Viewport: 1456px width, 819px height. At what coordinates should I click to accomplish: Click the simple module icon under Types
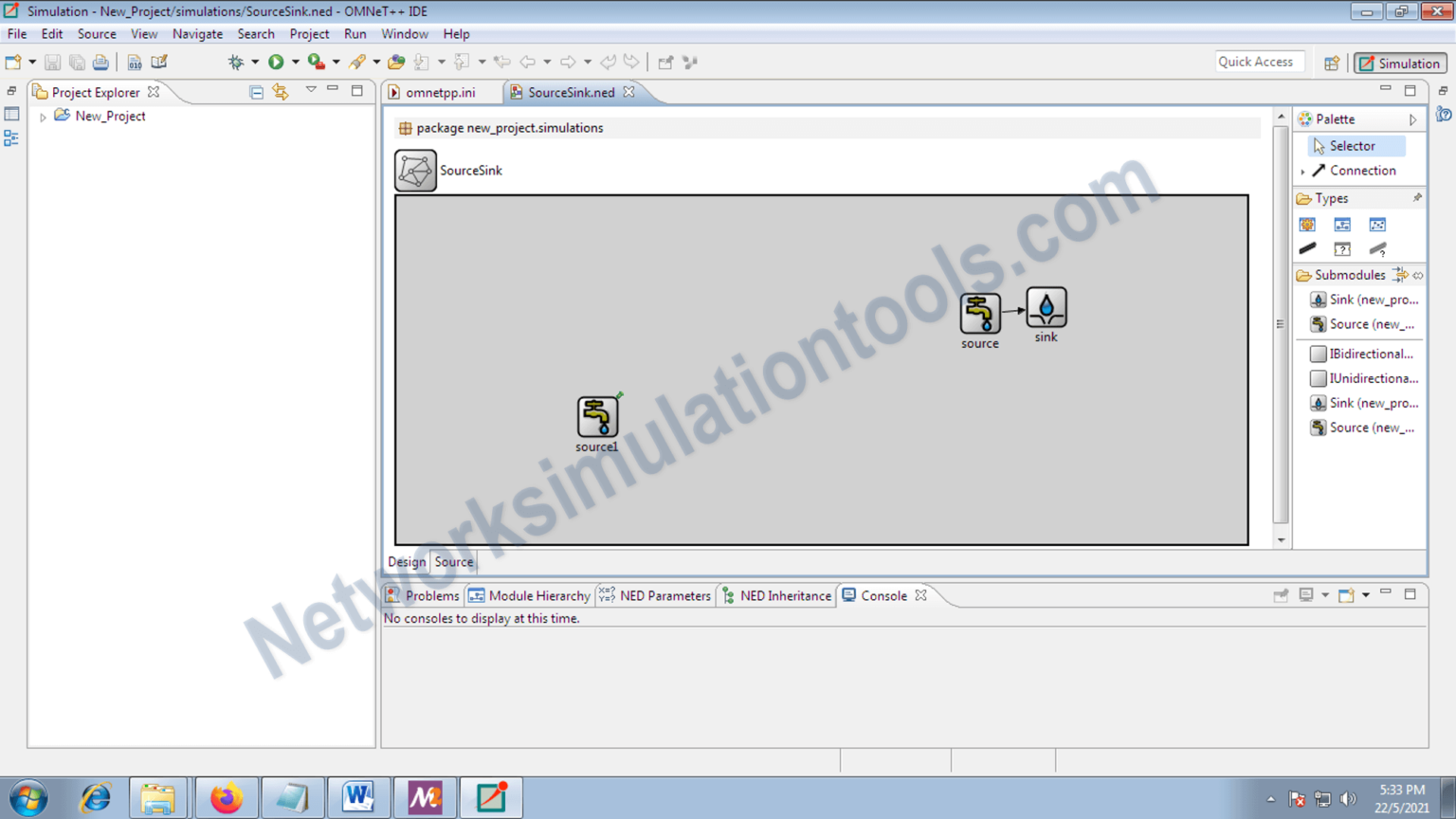point(1307,224)
